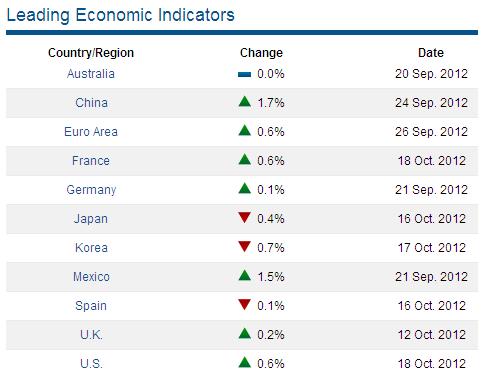Click the green up arrow for U.K.
Image resolution: width=488 pixels, height=376 pixels.
[x=245, y=333]
